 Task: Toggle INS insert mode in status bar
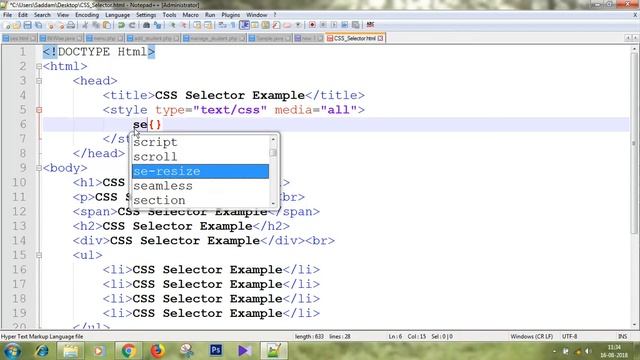622,337
